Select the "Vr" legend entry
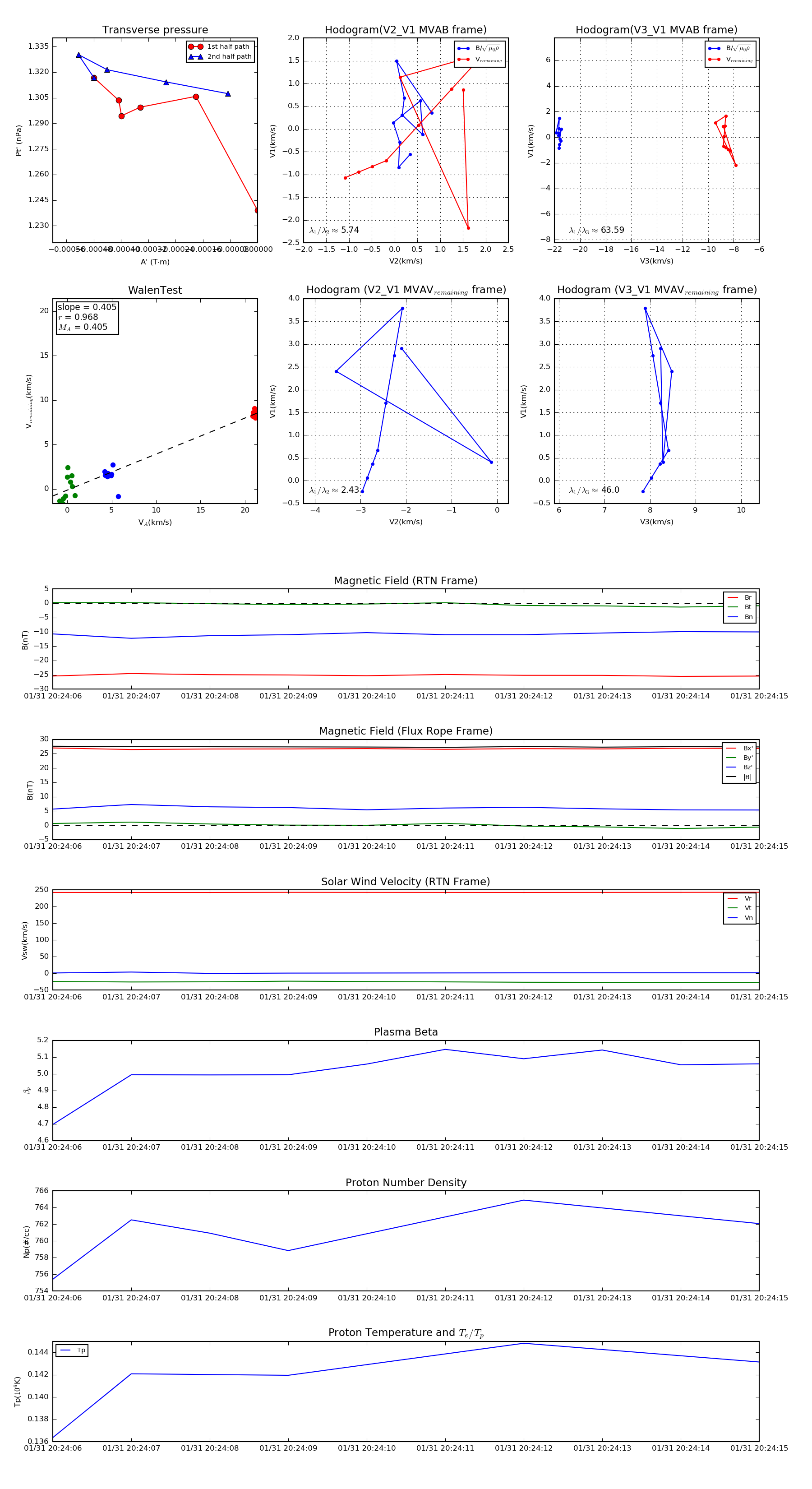This screenshot has height=1489, width=812. (x=740, y=898)
